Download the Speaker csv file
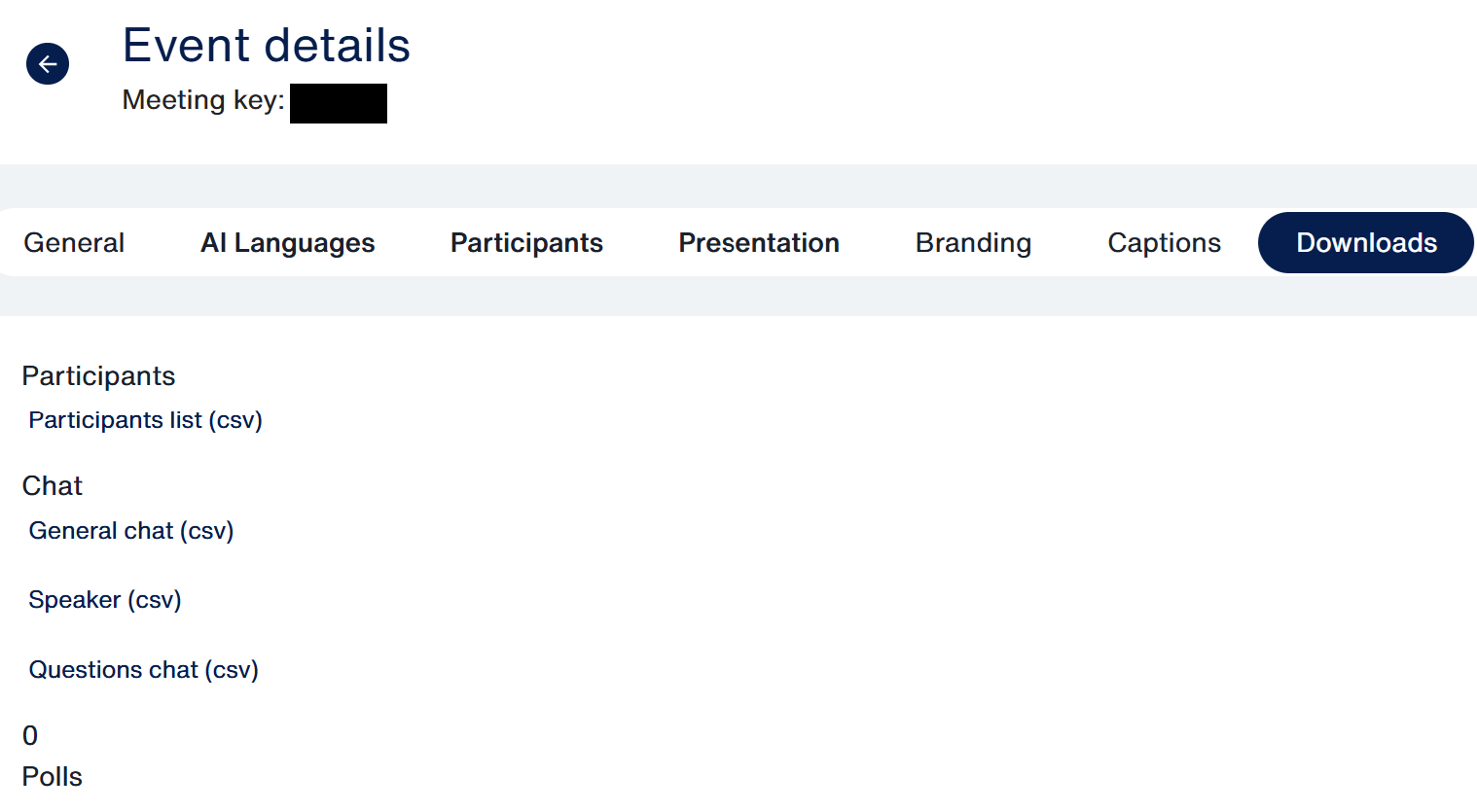Screen dimensions: 1477x812 coord(105,600)
